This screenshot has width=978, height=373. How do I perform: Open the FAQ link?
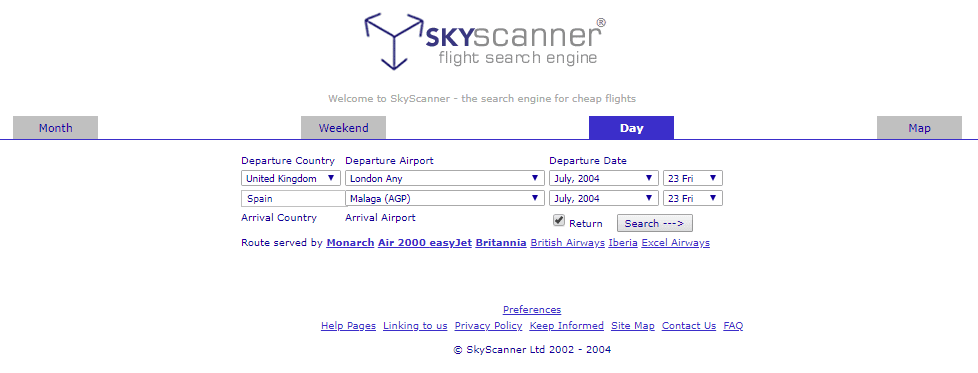(734, 326)
